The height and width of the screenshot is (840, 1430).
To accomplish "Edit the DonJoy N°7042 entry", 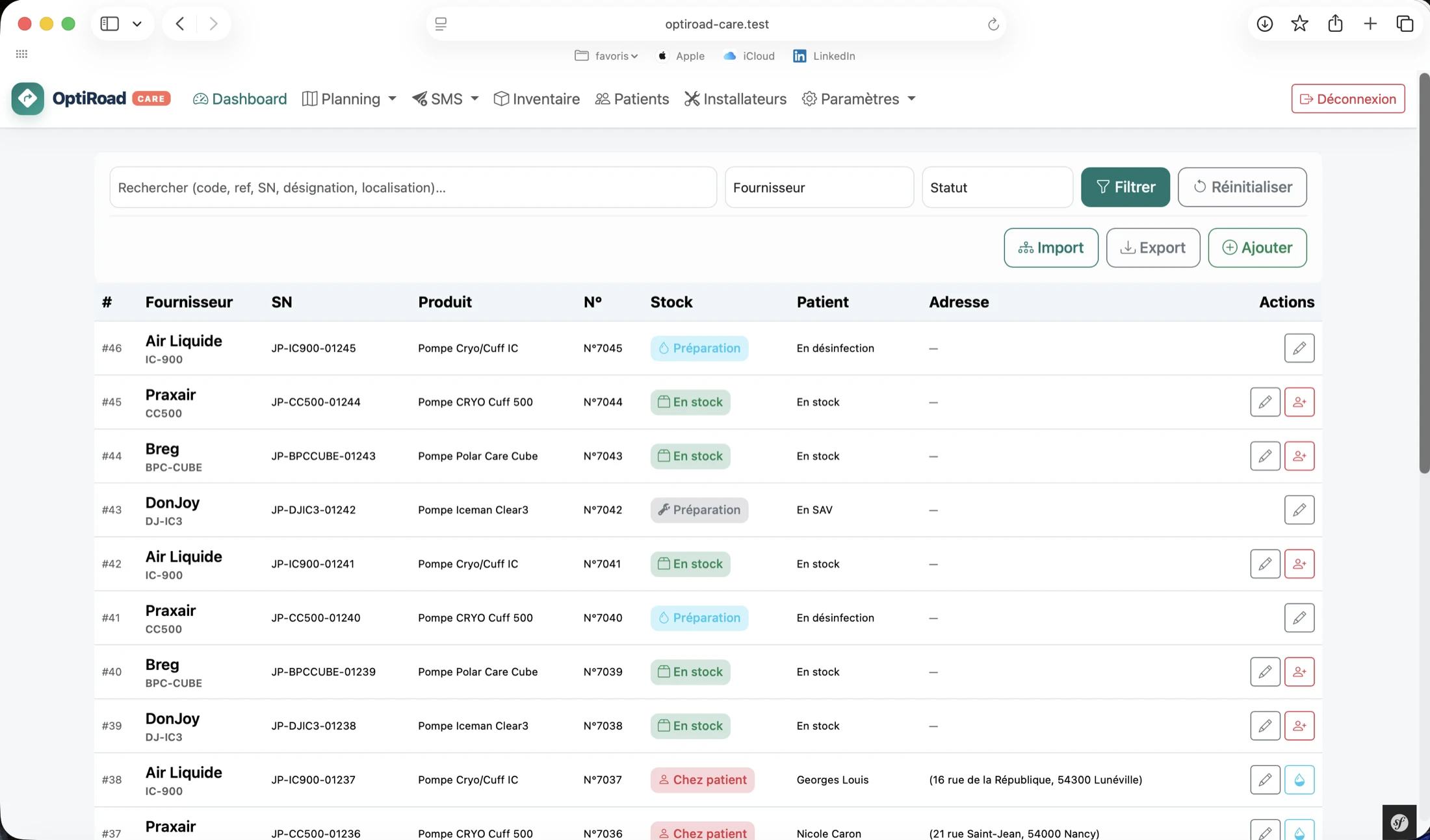I will coord(1299,510).
